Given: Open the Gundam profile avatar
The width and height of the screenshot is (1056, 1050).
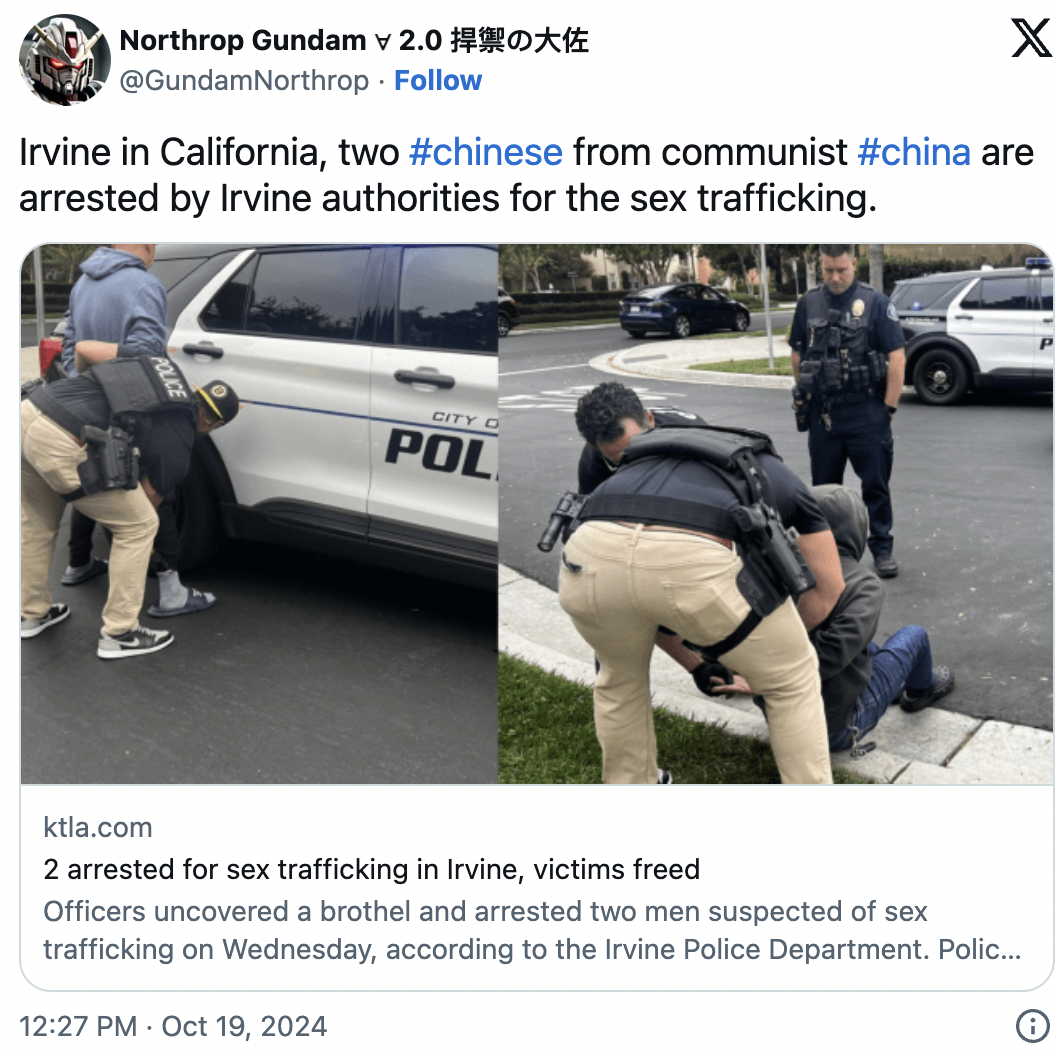Looking at the screenshot, I should pos(65,60).
